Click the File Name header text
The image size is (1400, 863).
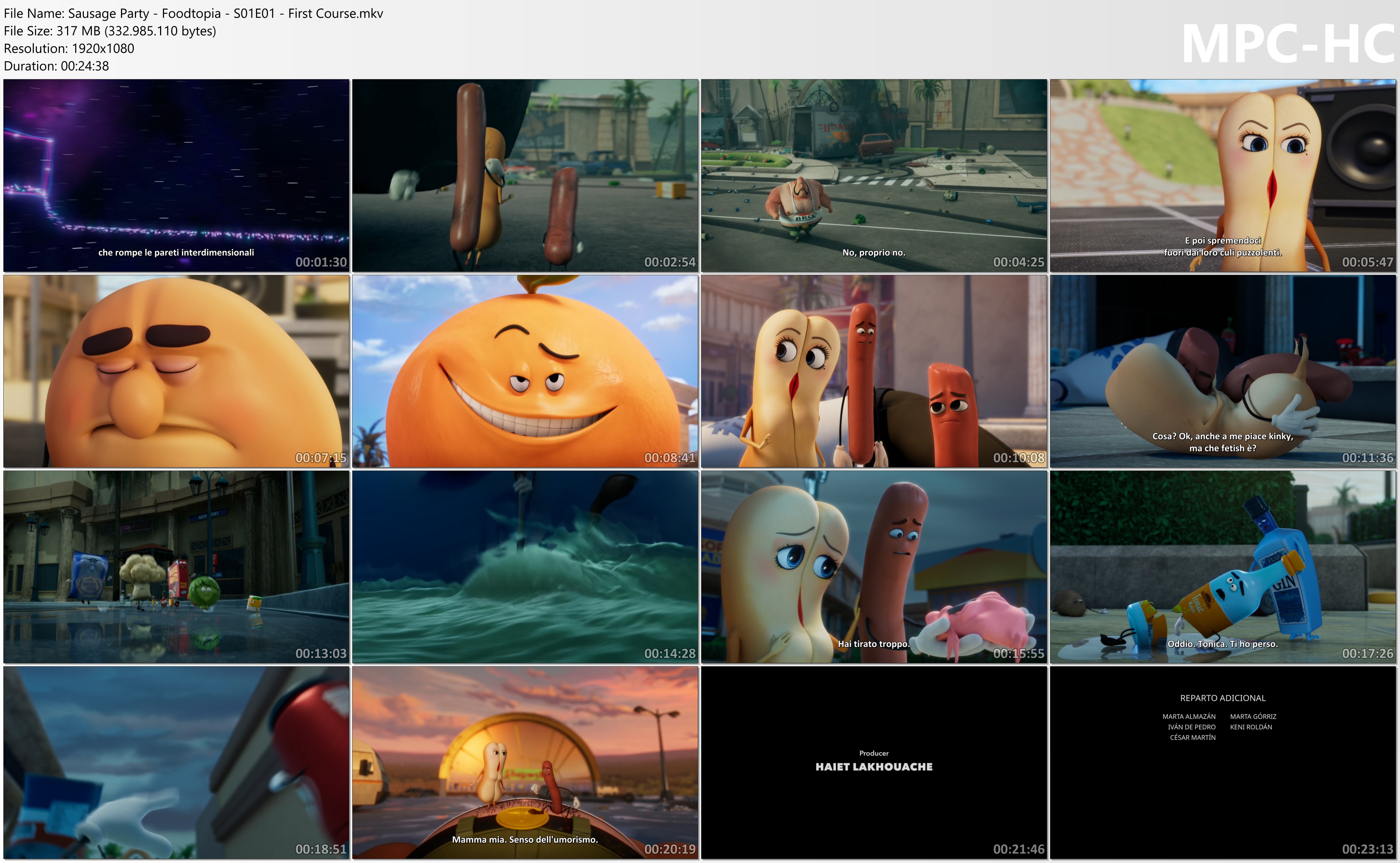[193, 13]
